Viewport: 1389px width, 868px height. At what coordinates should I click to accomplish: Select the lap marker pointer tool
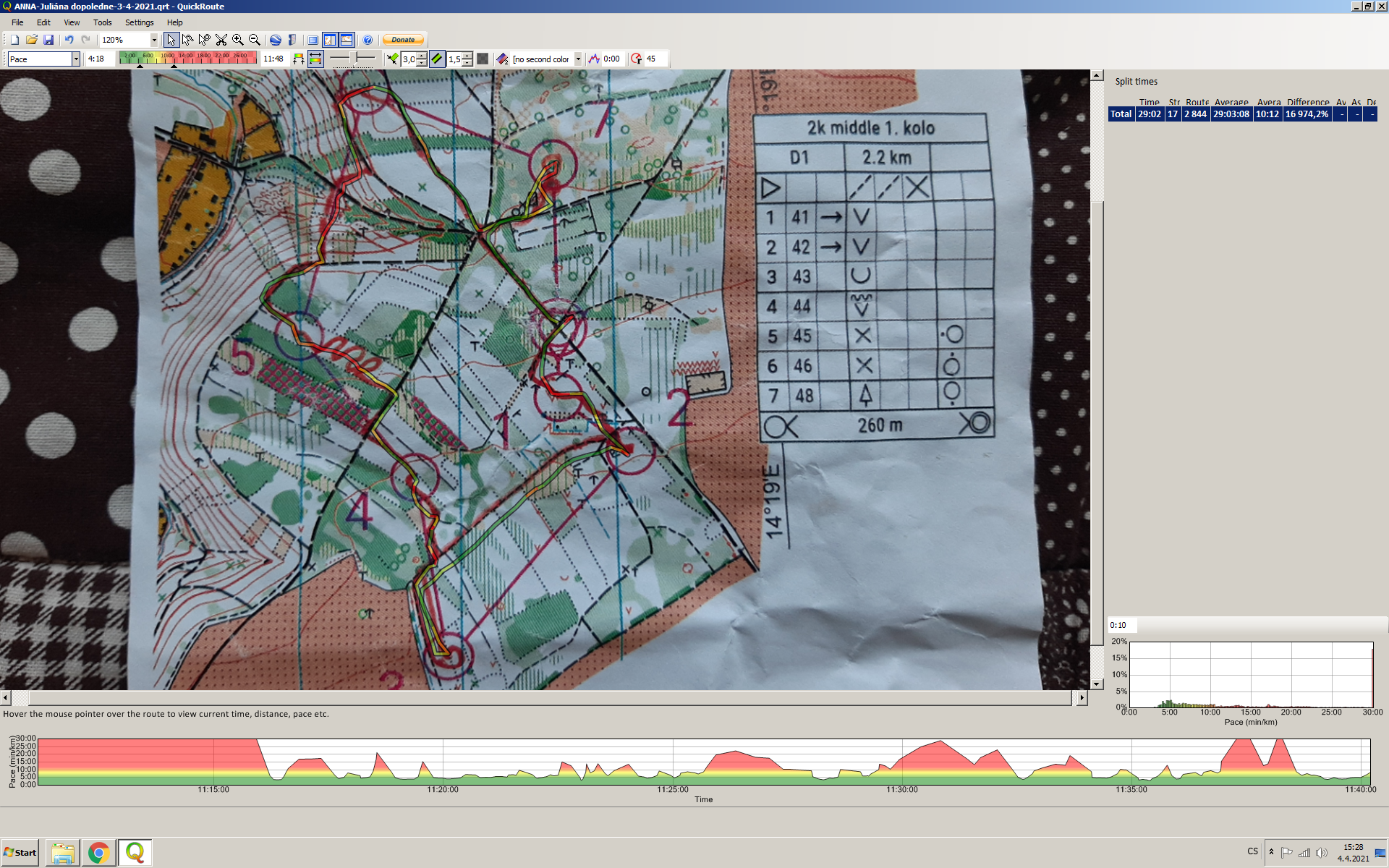(x=204, y=40)
